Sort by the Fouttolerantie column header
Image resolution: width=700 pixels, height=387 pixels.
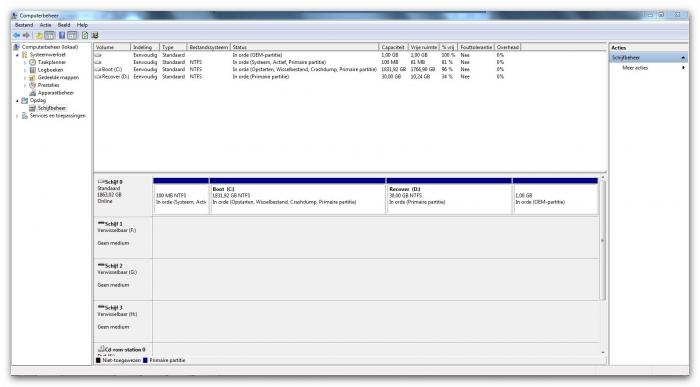(476, 47)
